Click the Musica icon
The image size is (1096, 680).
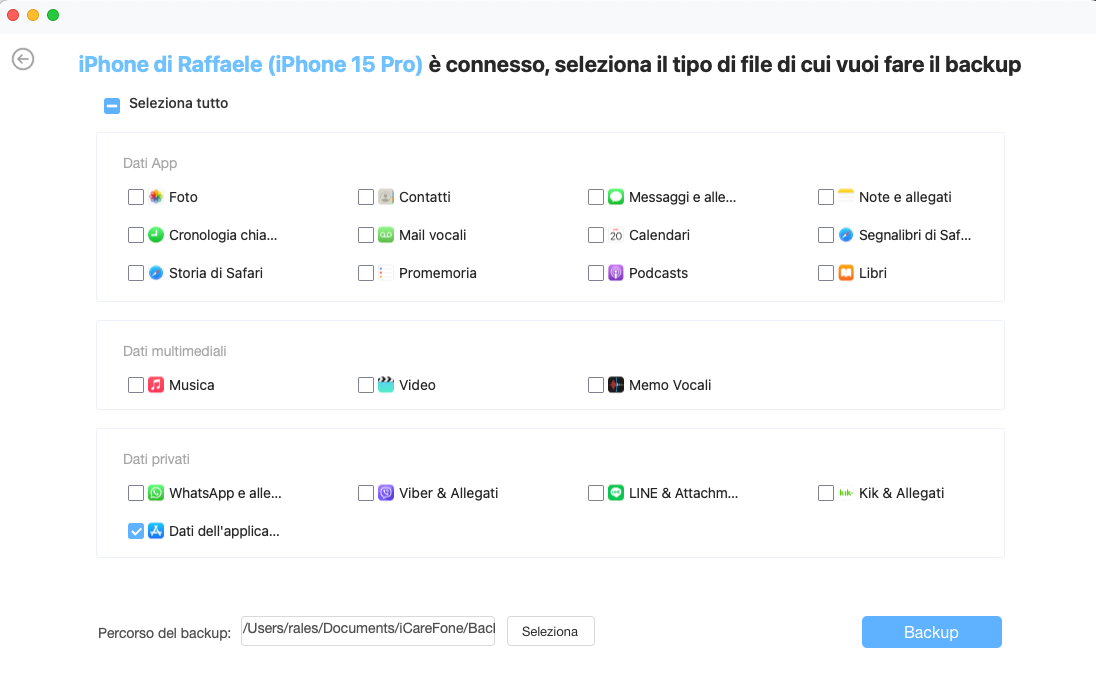coord(156,385)
